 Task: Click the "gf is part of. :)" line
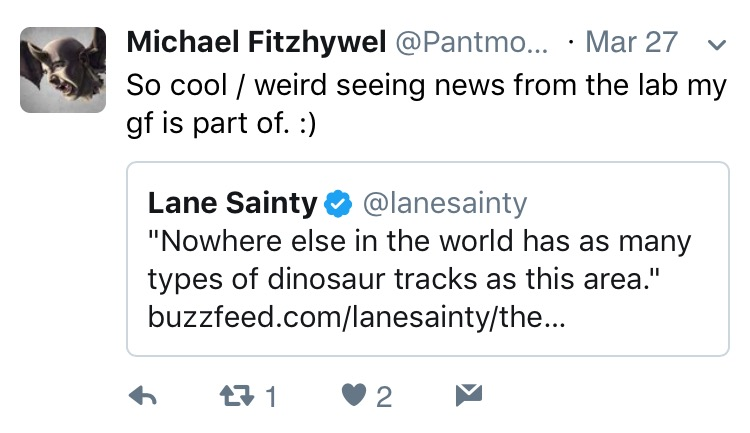point(225,127)
